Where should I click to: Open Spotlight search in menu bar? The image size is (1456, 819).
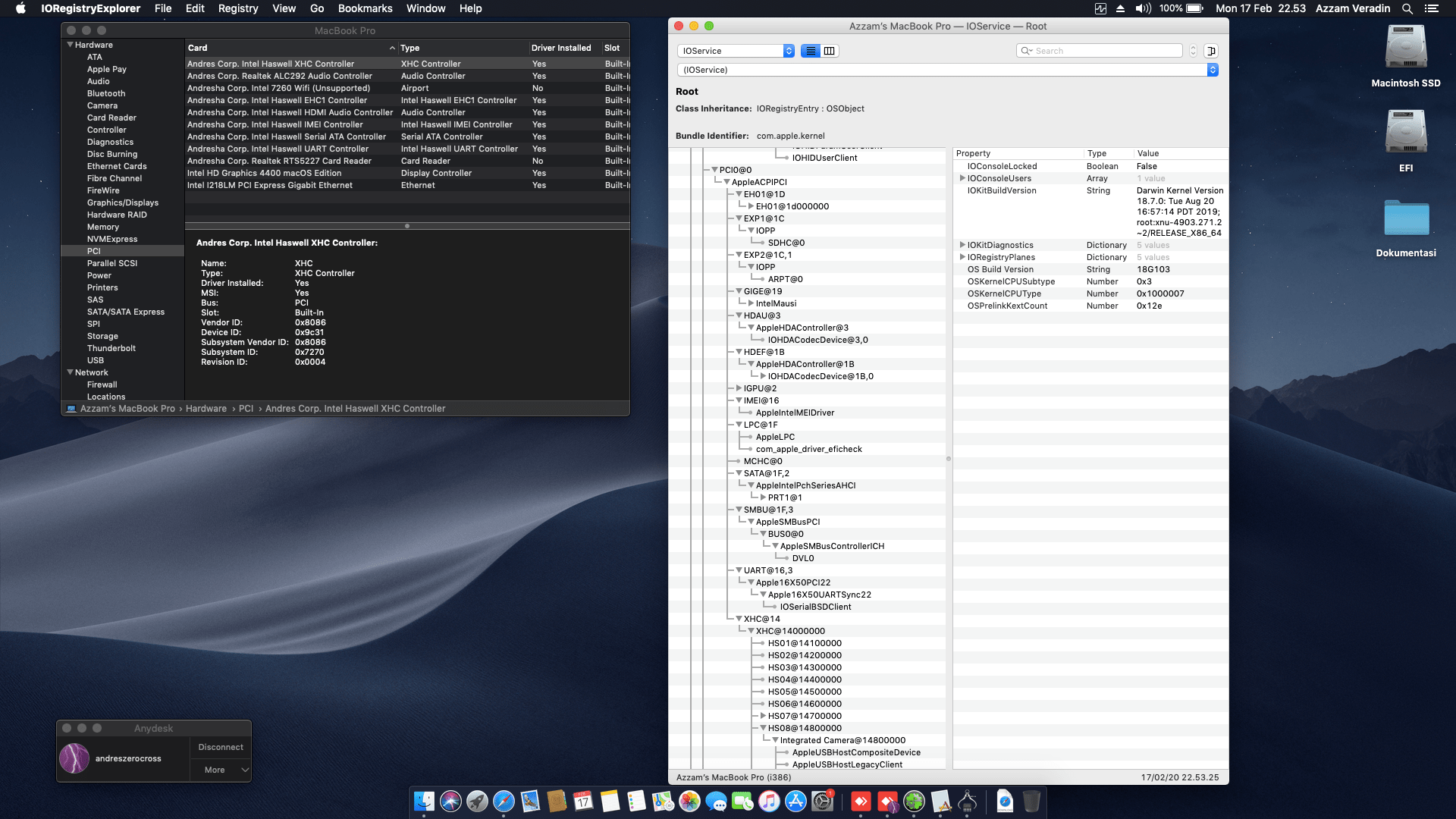click(1407, 8)
